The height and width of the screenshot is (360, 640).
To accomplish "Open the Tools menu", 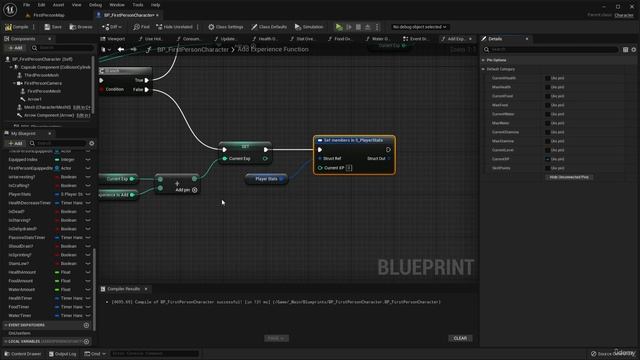I will coord(138,5).
